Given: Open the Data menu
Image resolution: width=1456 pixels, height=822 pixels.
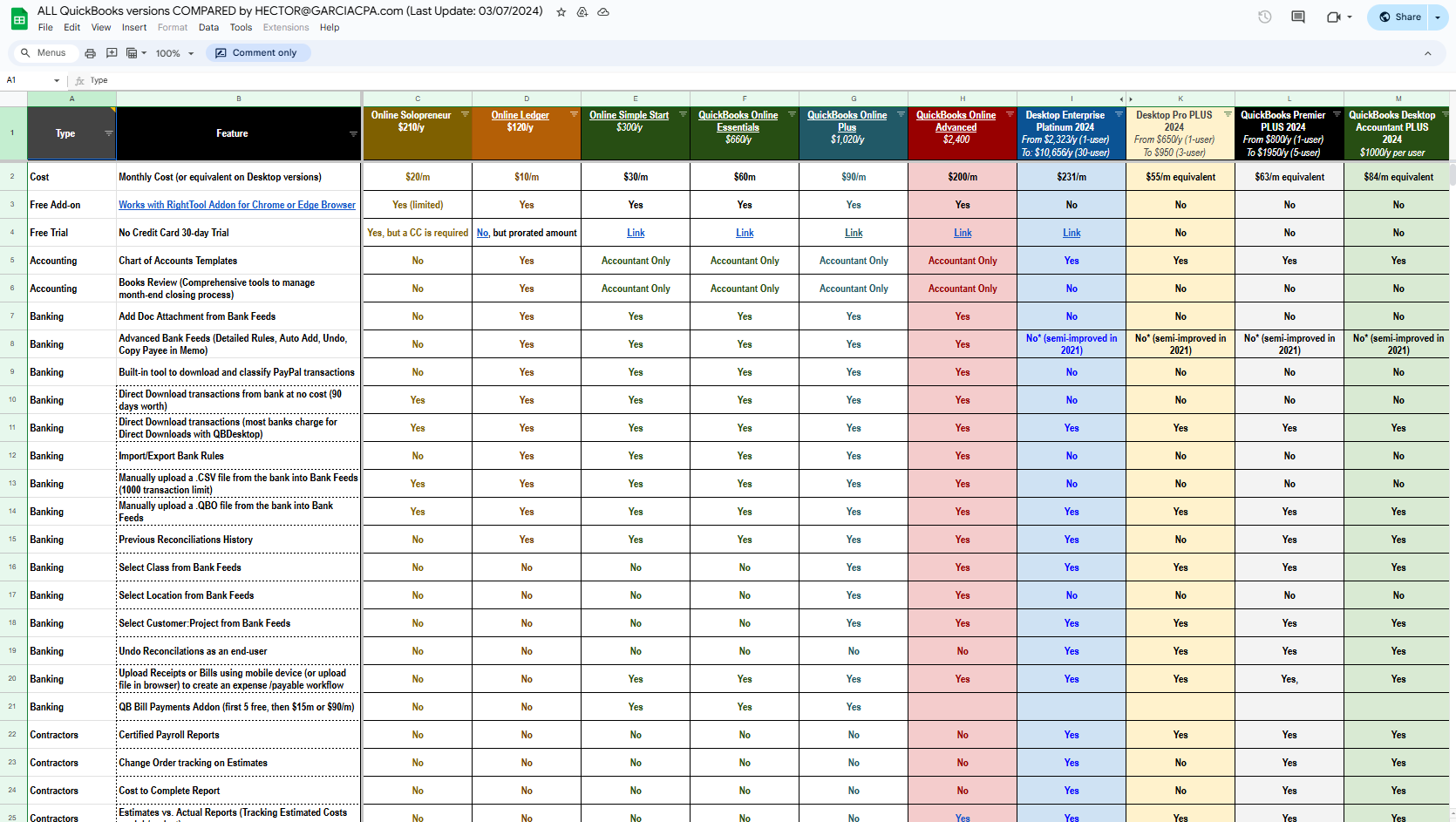Looking at the screenshot, I should 208,27.
